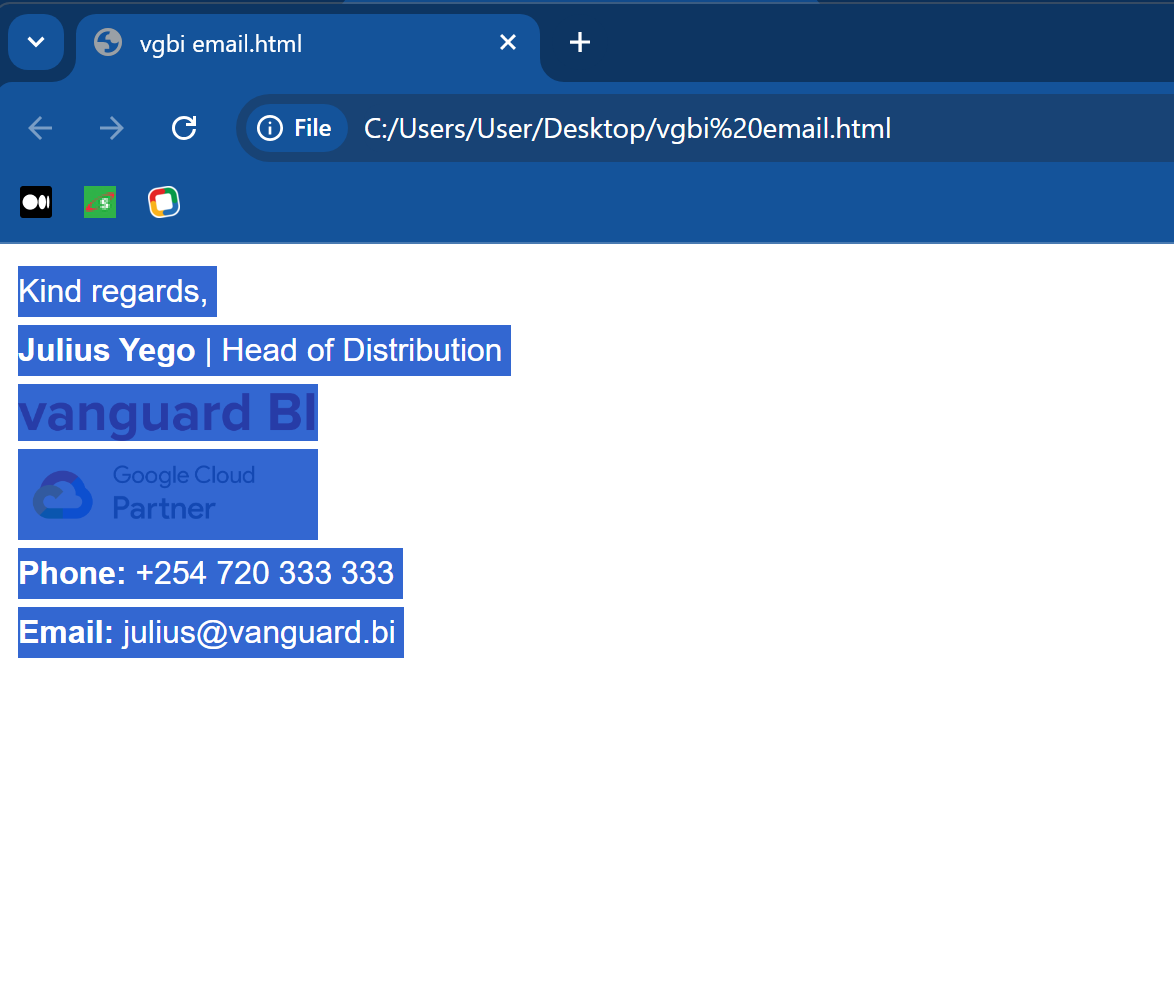Click the vanguard BI logo

point(168,412)
